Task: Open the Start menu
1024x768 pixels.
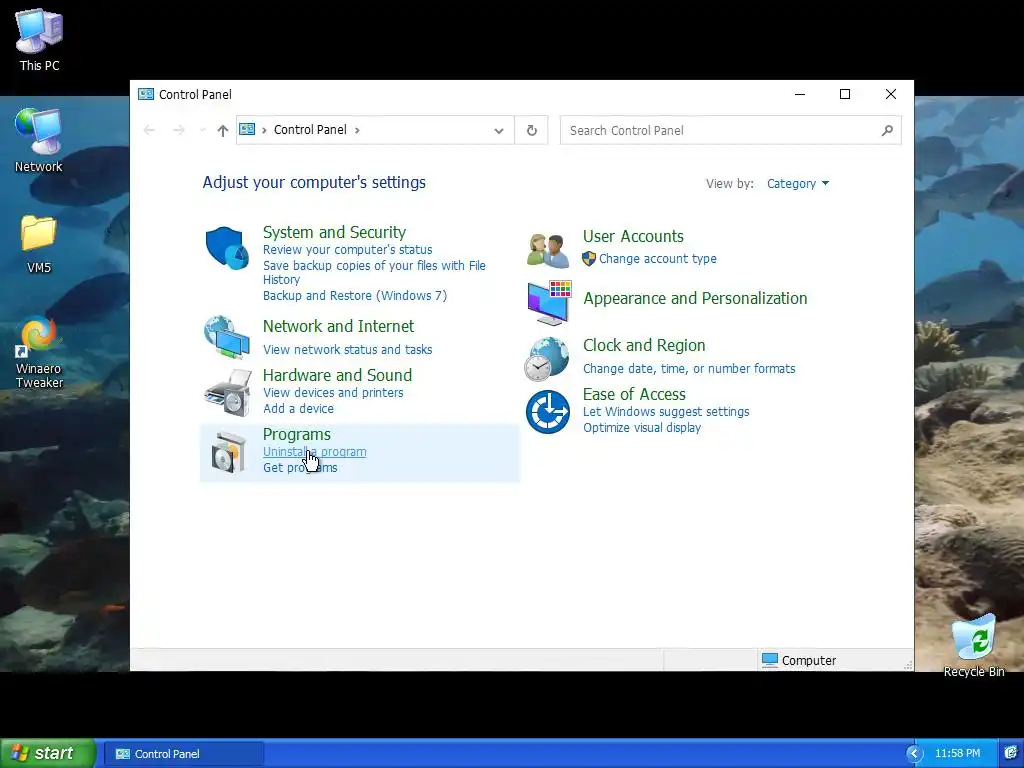Action: pyautogui.click(x=48, y=753)
